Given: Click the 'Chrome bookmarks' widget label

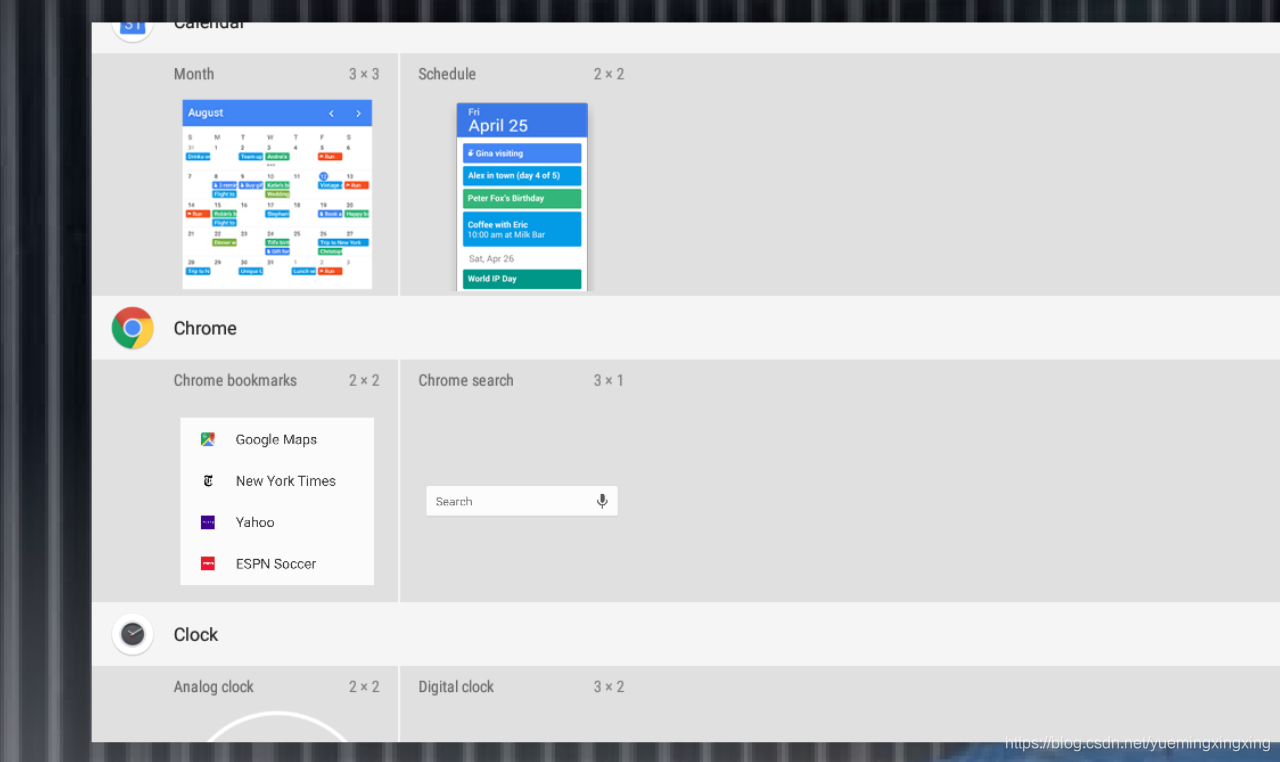Looking at the screenshot, I should coord(235,380).
